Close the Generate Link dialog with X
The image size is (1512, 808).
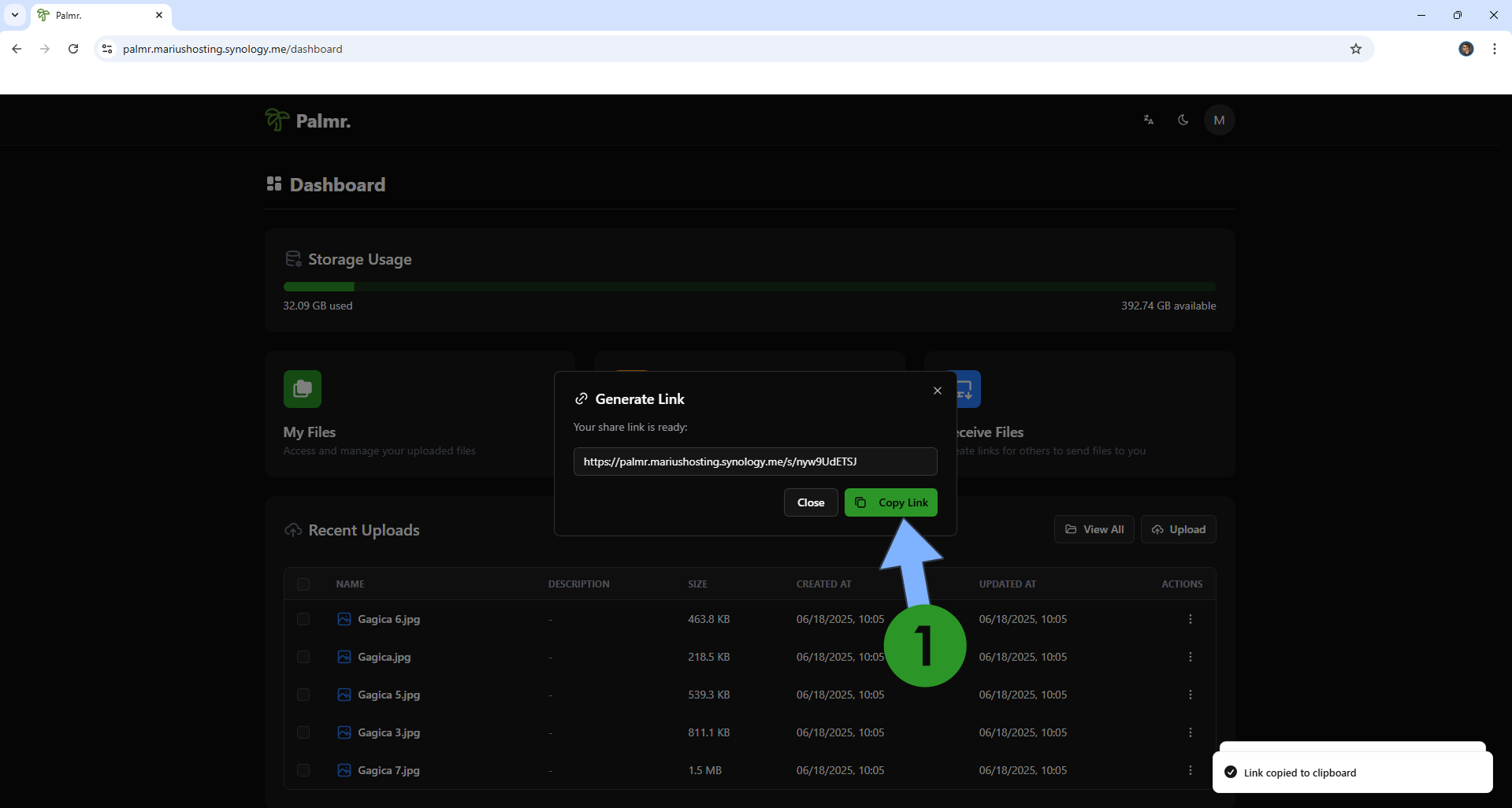(x=938, y=391)
